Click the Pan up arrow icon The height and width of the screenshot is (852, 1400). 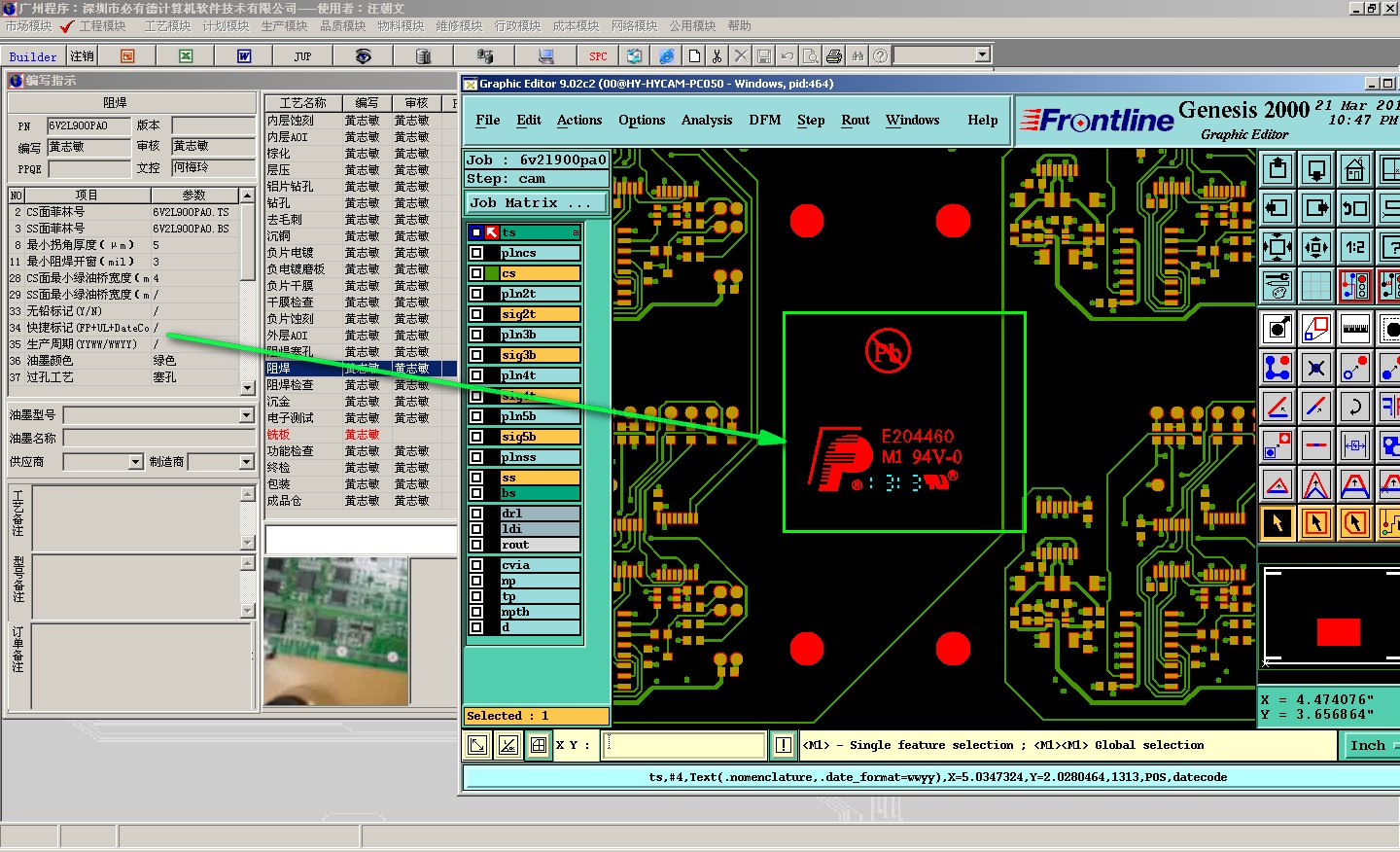point(1277,169)
